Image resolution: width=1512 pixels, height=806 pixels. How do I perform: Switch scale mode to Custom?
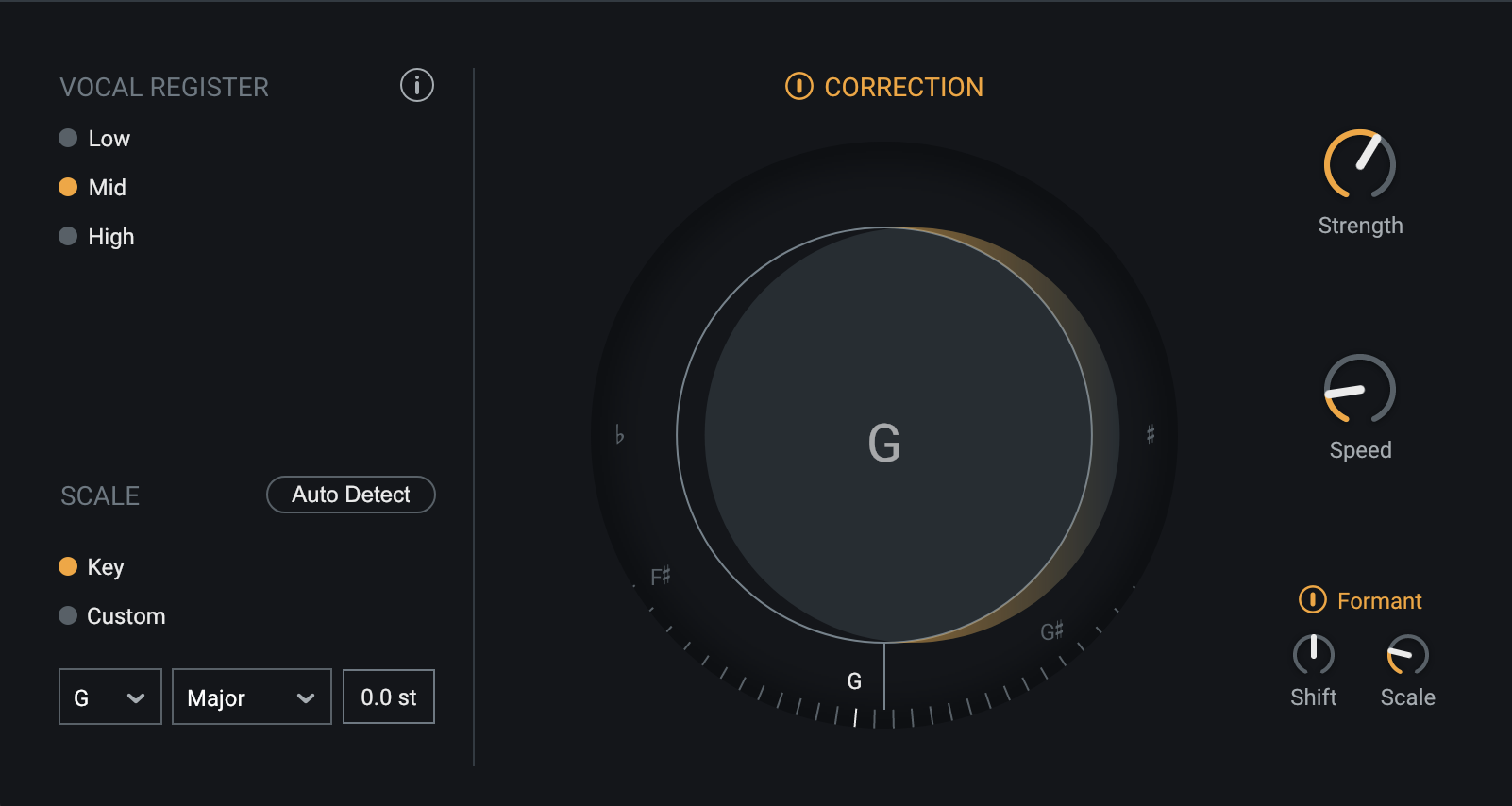(x=68, y=615)
